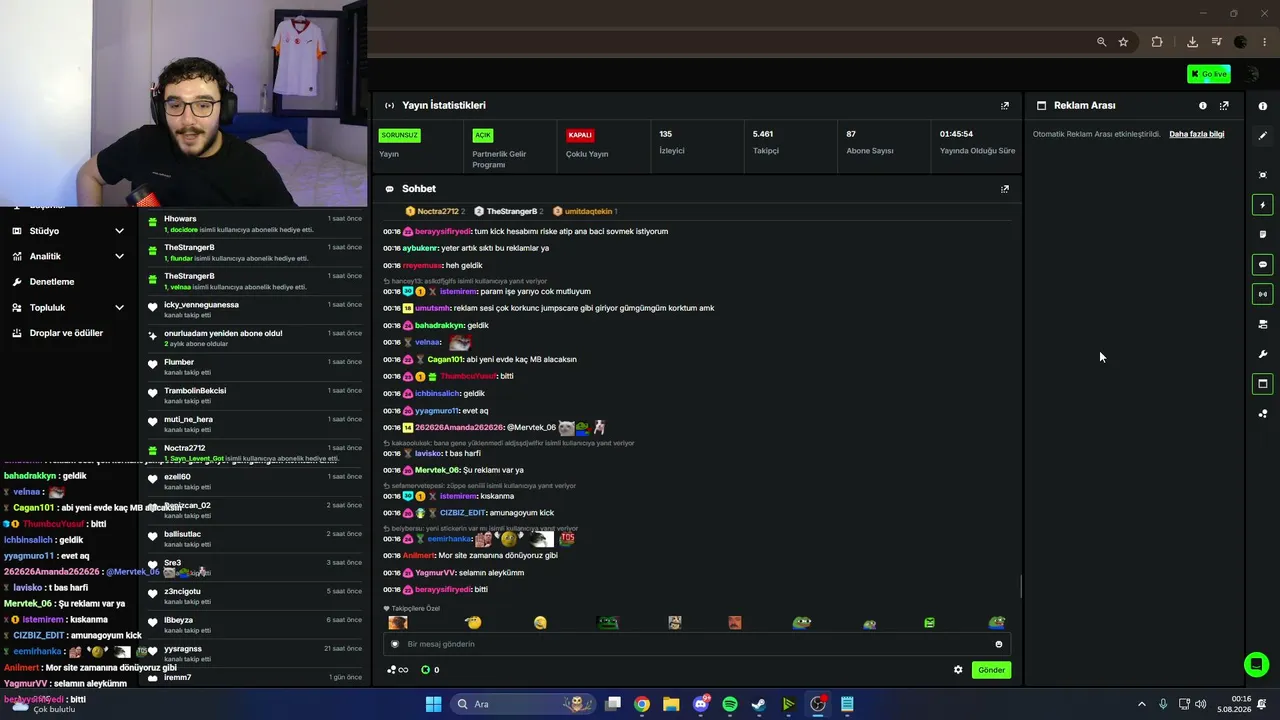
Task: Send the message with Gönder button
Action: pos(991,670)
